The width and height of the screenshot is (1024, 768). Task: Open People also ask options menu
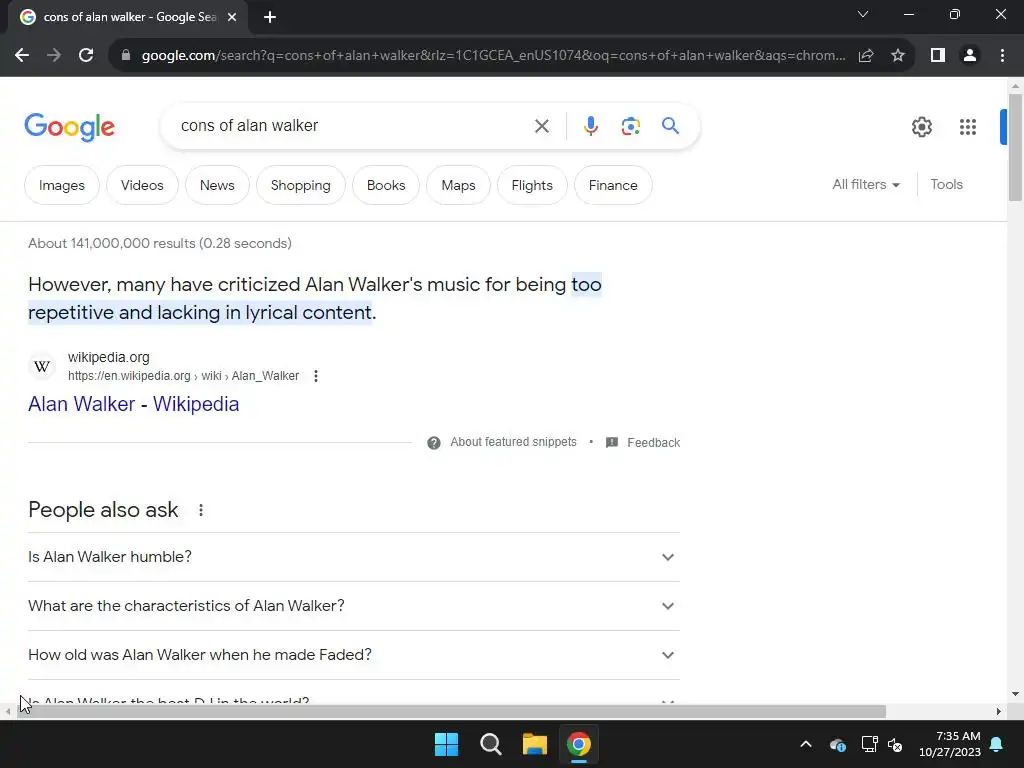201,510
